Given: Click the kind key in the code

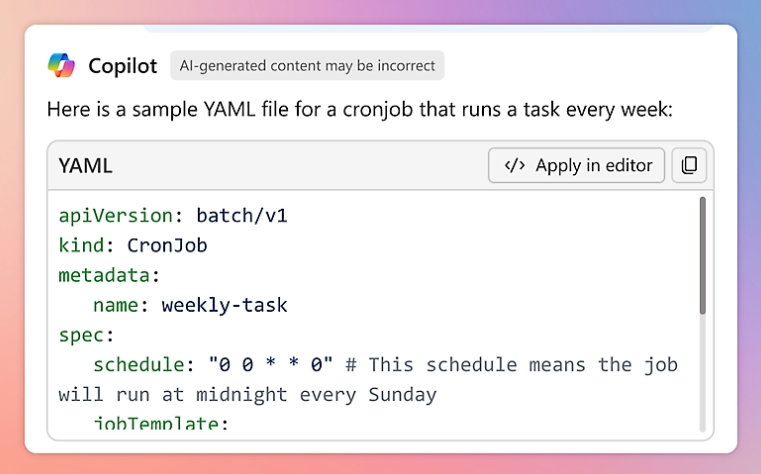Looking at the screenshot, I should tap(82, 245).
